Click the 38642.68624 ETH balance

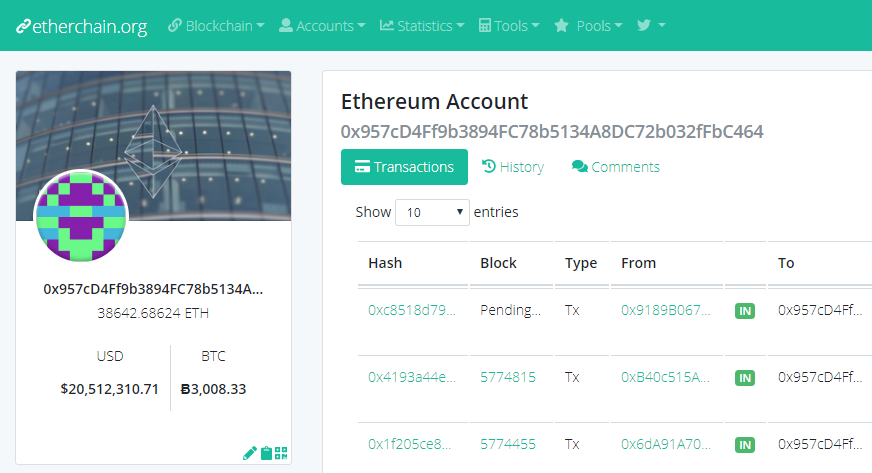click(x=153, y=313)
